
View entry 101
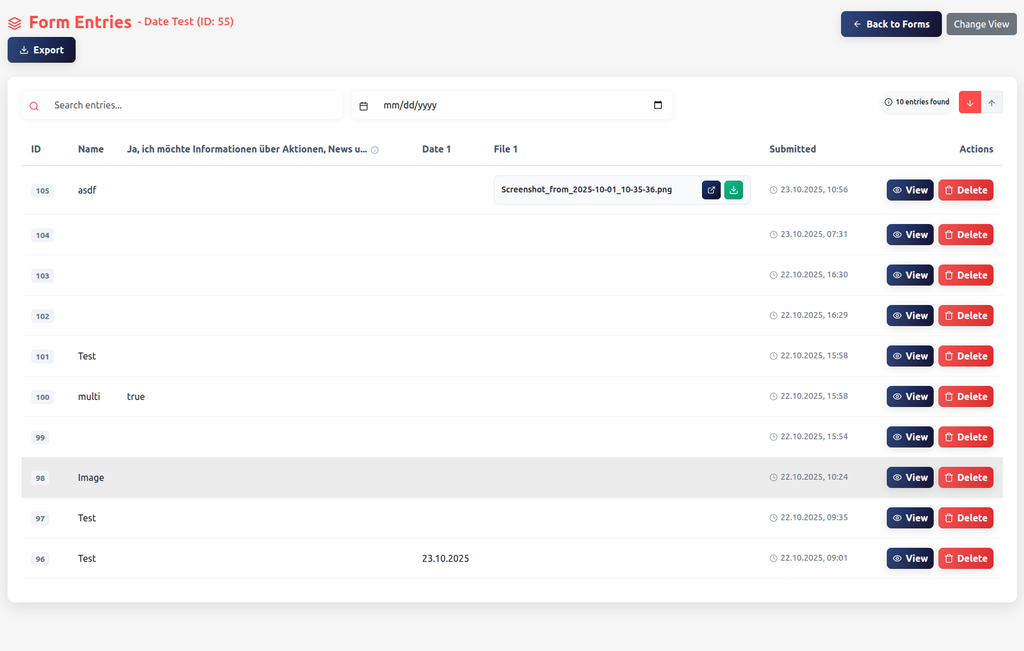(x=910, y=356)
